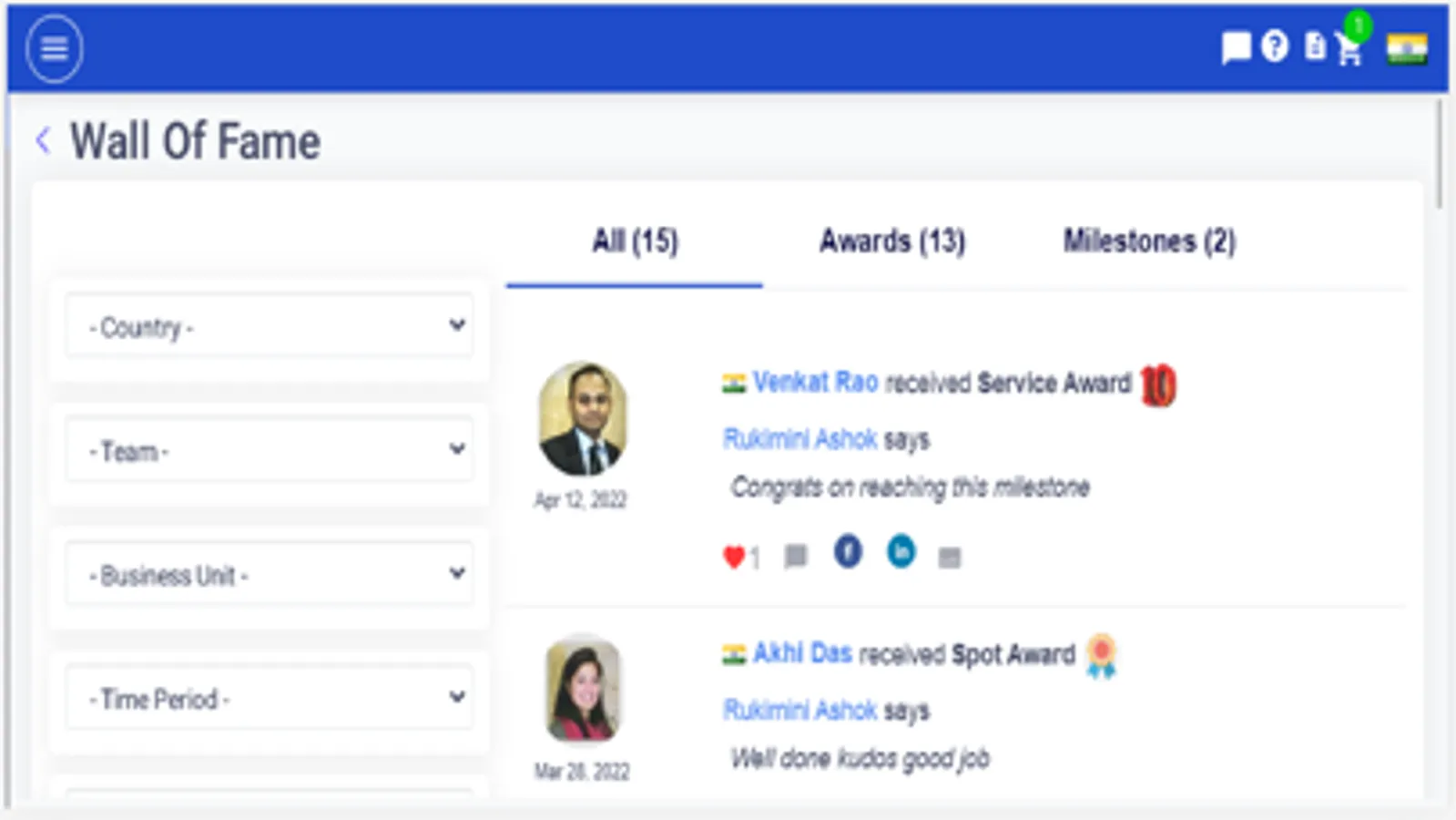1456x820 pixels.
Task: Click the help question mark icon
Action: [1275, 46]
